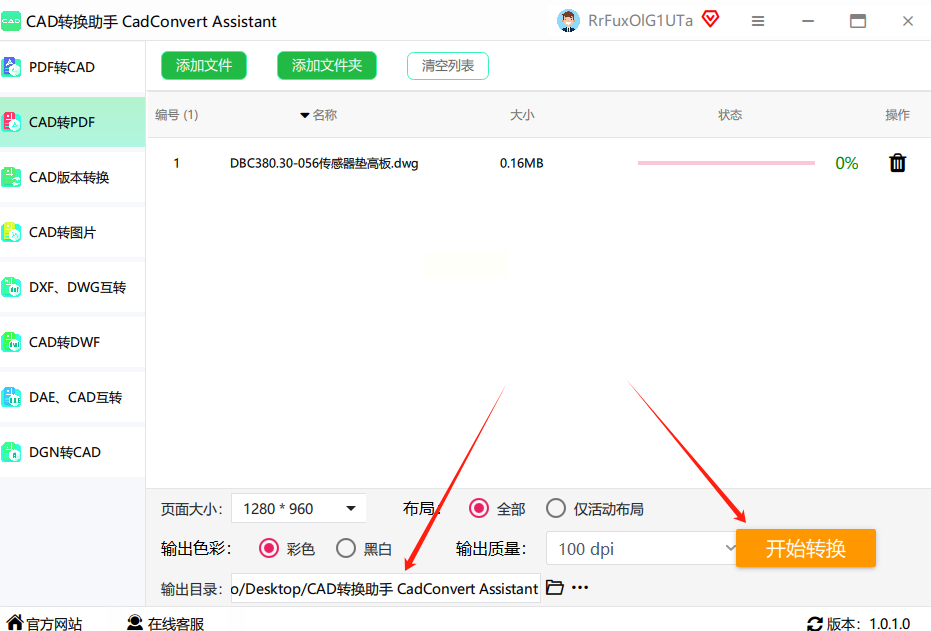Click the CAD app logo icon in title bar
This screenshot has width=931, height=631.
(11, 21)
